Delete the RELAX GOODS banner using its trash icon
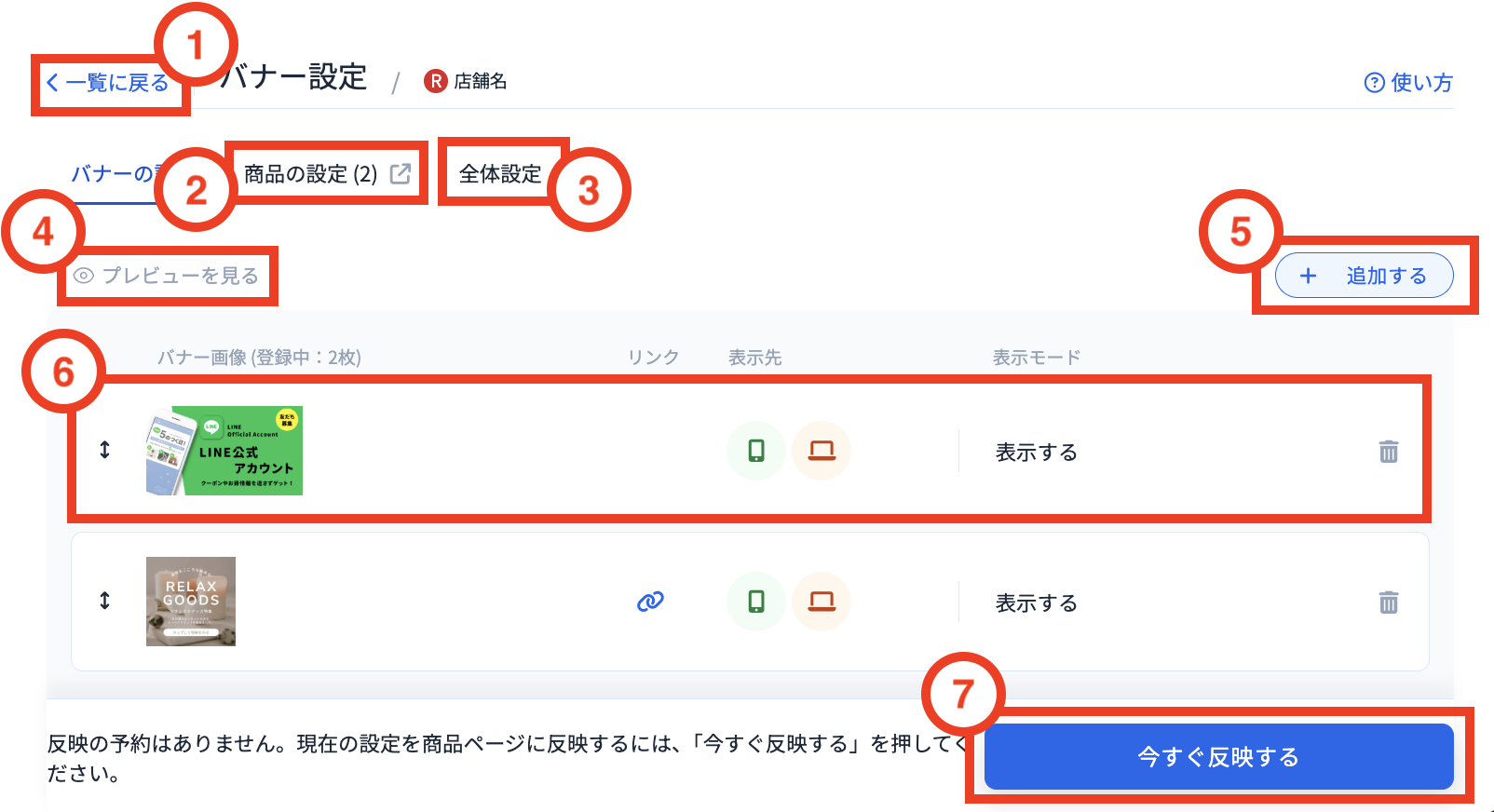 coord(1388,602)
